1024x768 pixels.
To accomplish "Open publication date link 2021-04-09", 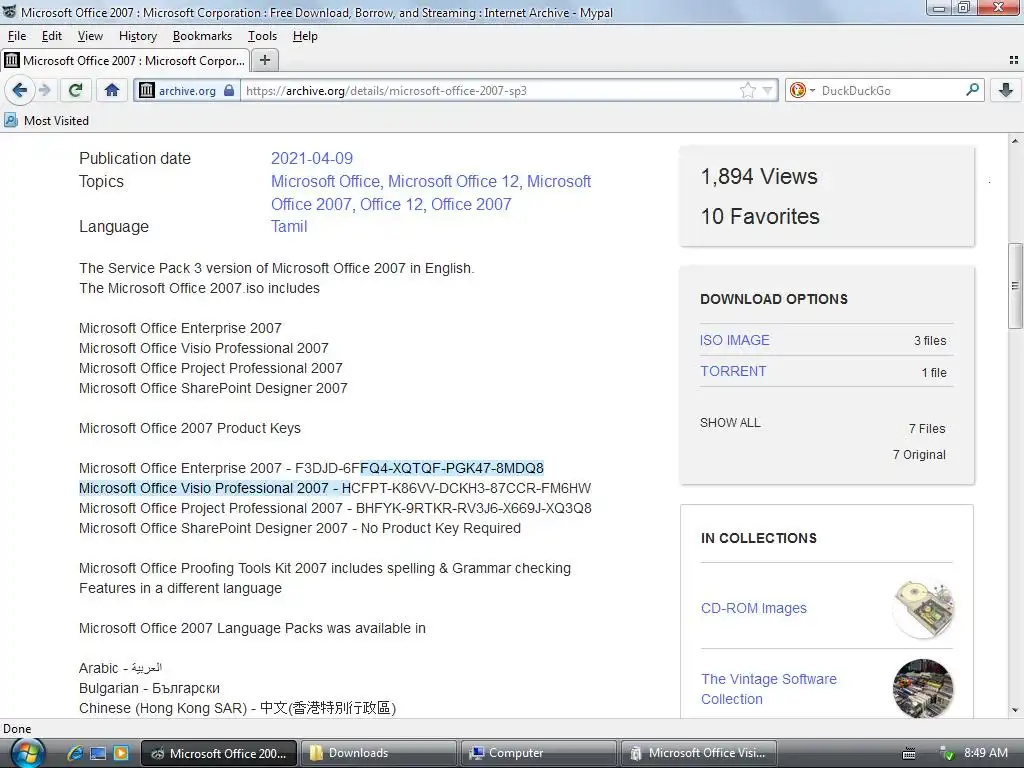I will pos(312,159).
